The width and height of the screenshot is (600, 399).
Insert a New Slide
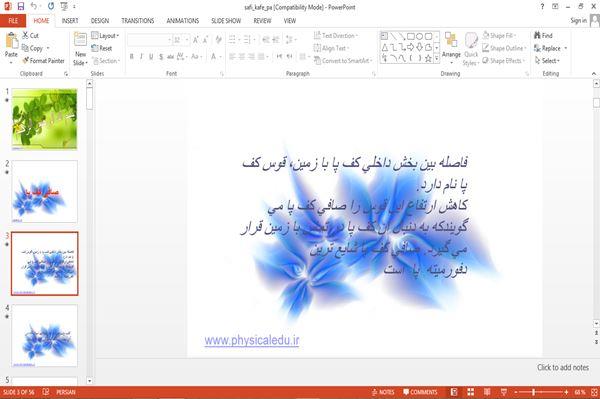(x=80, y=49)
